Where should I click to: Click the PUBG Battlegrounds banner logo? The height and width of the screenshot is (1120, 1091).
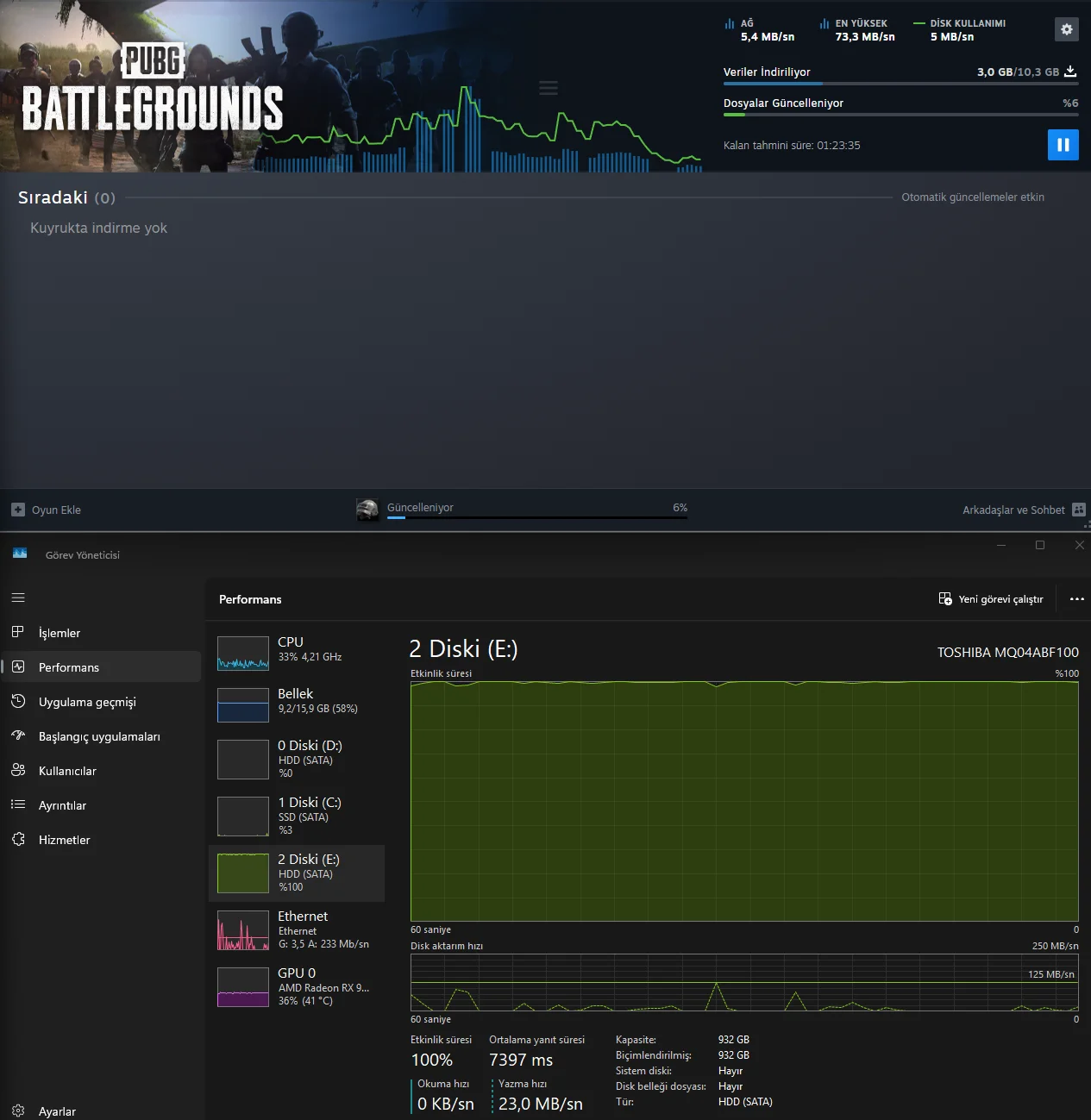click(153, 89)
